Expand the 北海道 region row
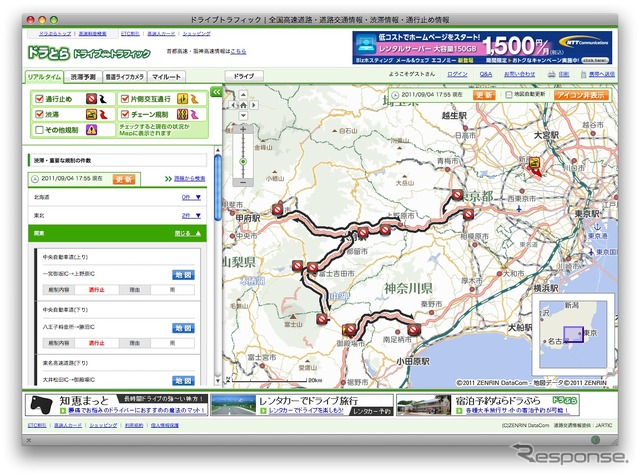 [118, 197]
